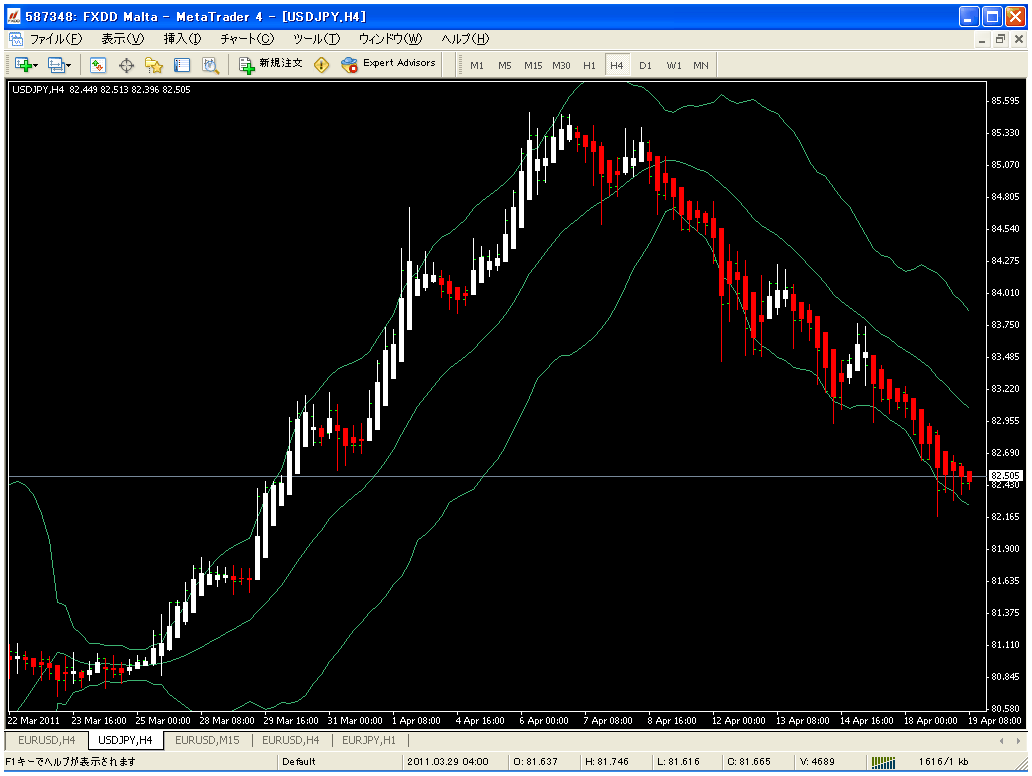Click chart tabs scroll-right arrow
1032x776 pixels.
click(x=1018, y=740)
